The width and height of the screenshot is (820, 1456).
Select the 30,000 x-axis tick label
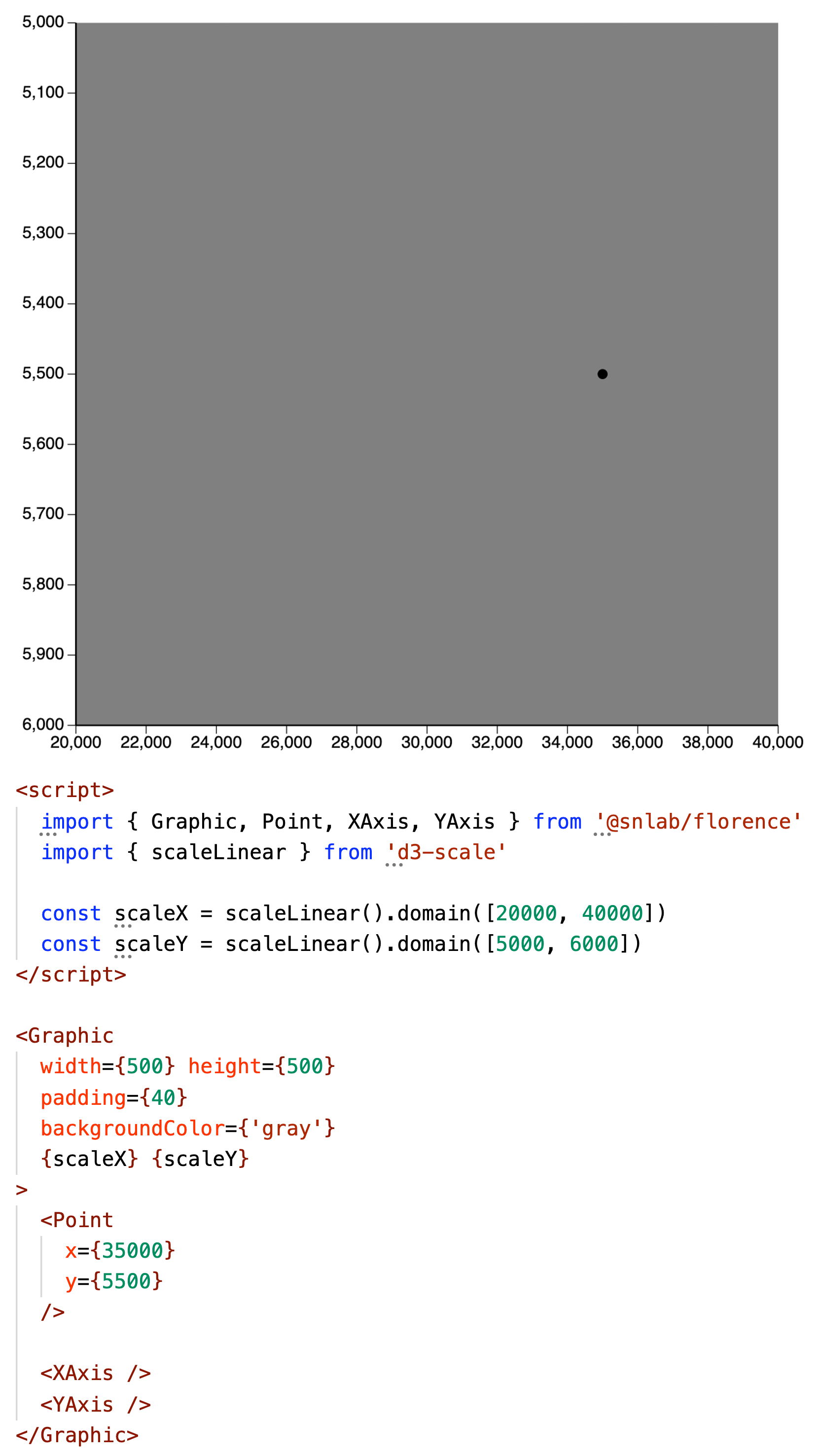427,742
